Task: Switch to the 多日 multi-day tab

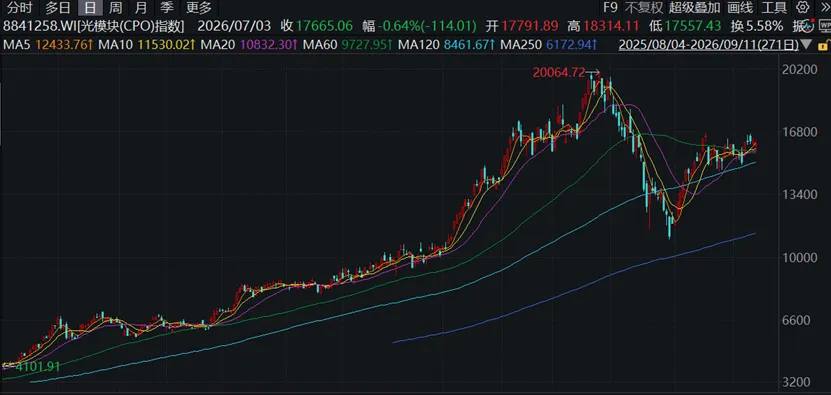Action: coord(58,7)
